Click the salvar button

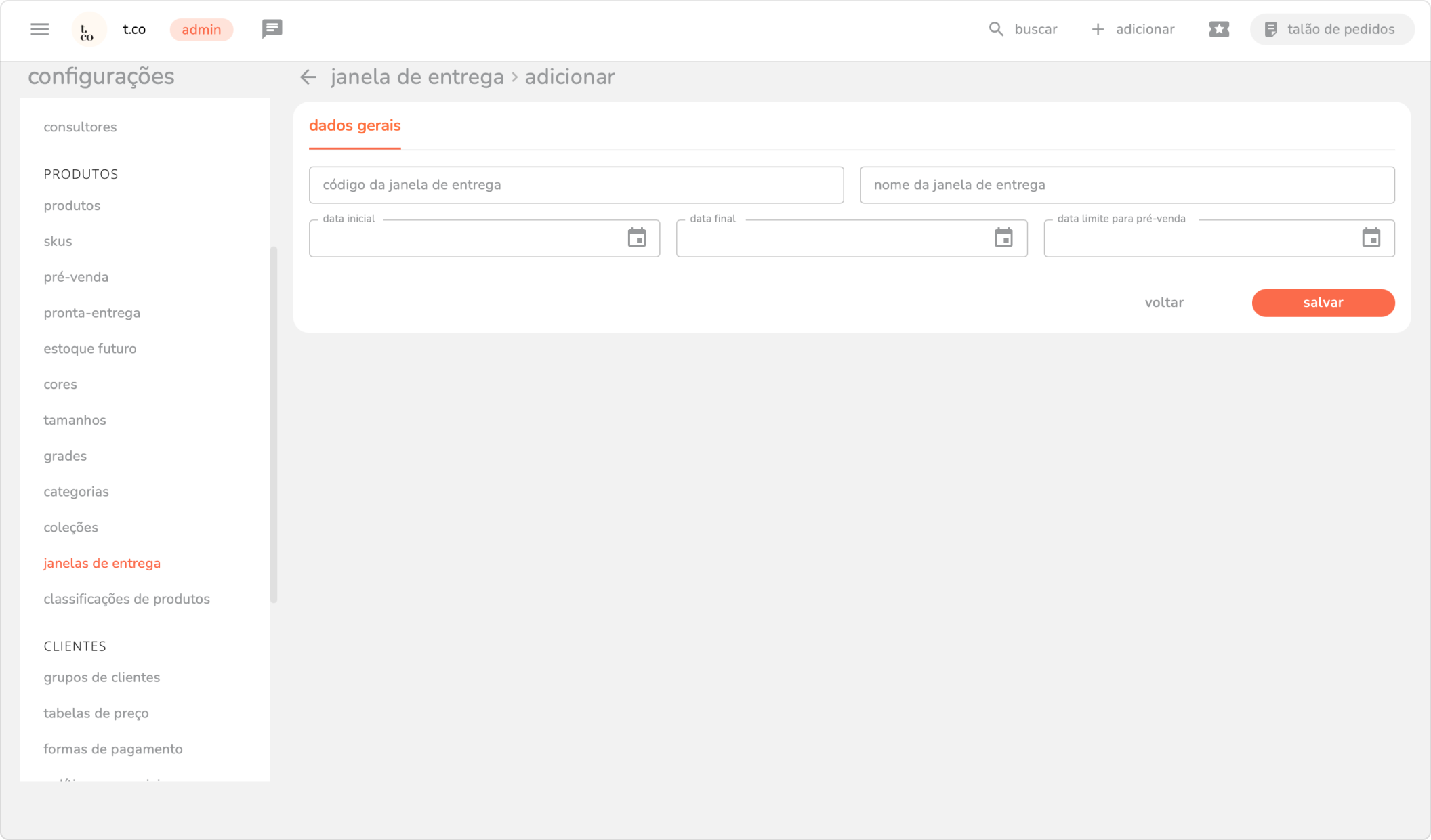[1323, 303]
